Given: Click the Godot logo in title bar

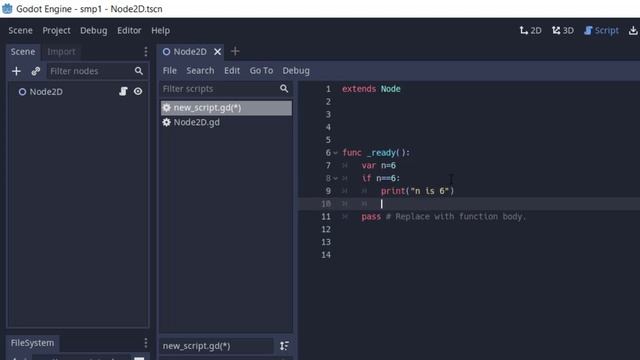Looking at the screenshot, I should [7, 9].
